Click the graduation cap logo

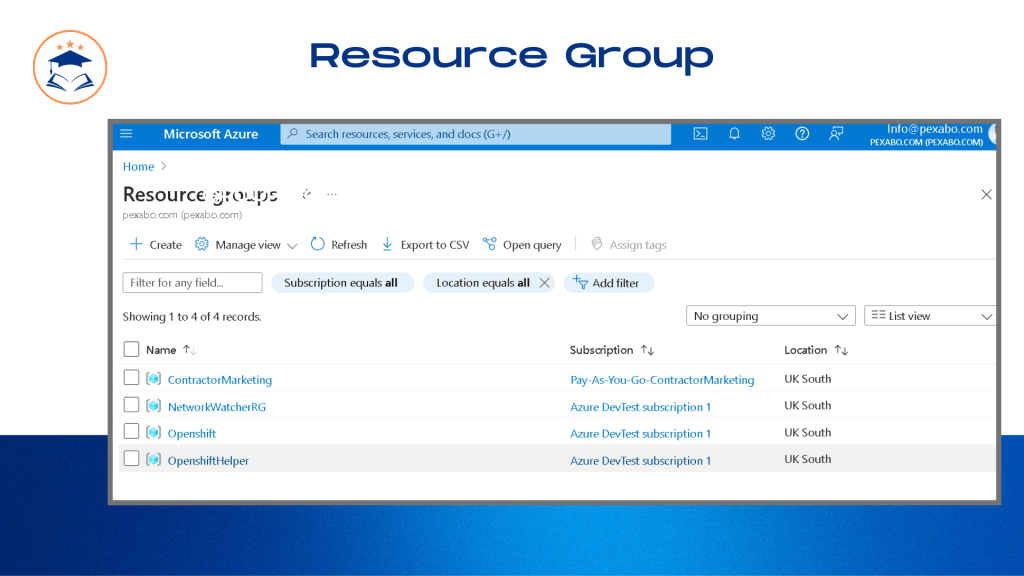70,67
